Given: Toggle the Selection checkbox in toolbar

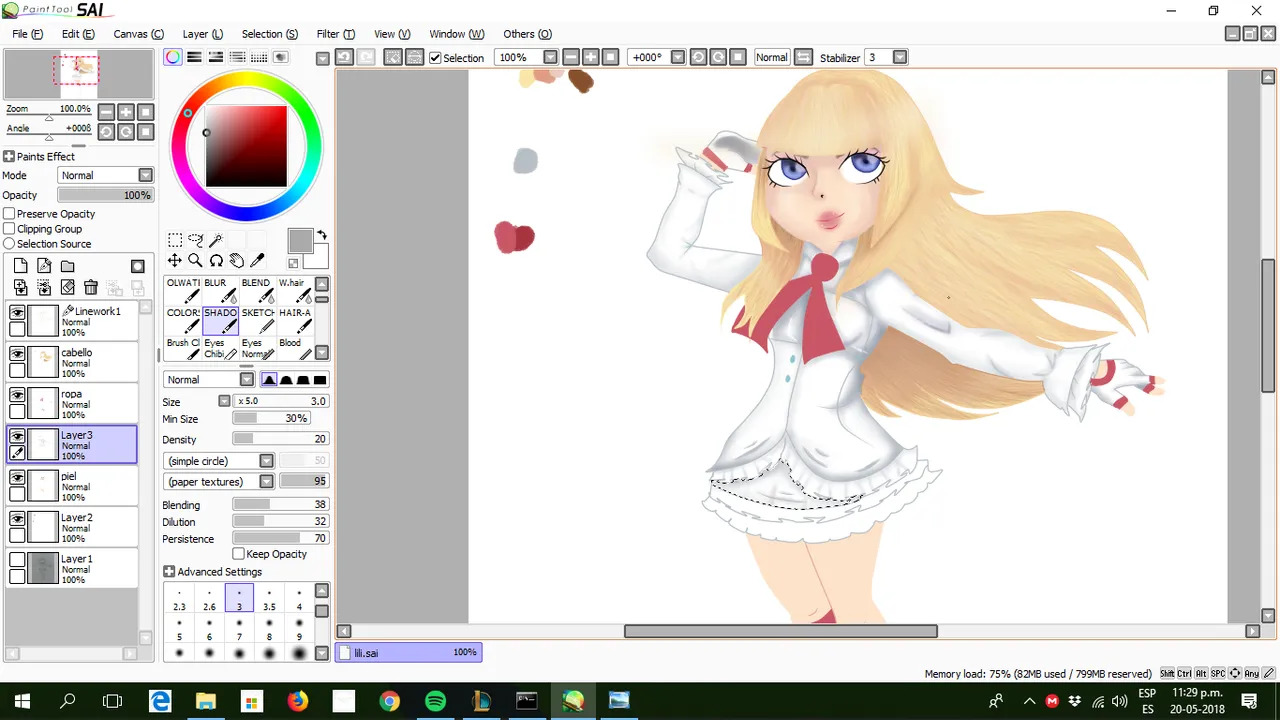Looking at the screenshot, I should pos(435,58).
